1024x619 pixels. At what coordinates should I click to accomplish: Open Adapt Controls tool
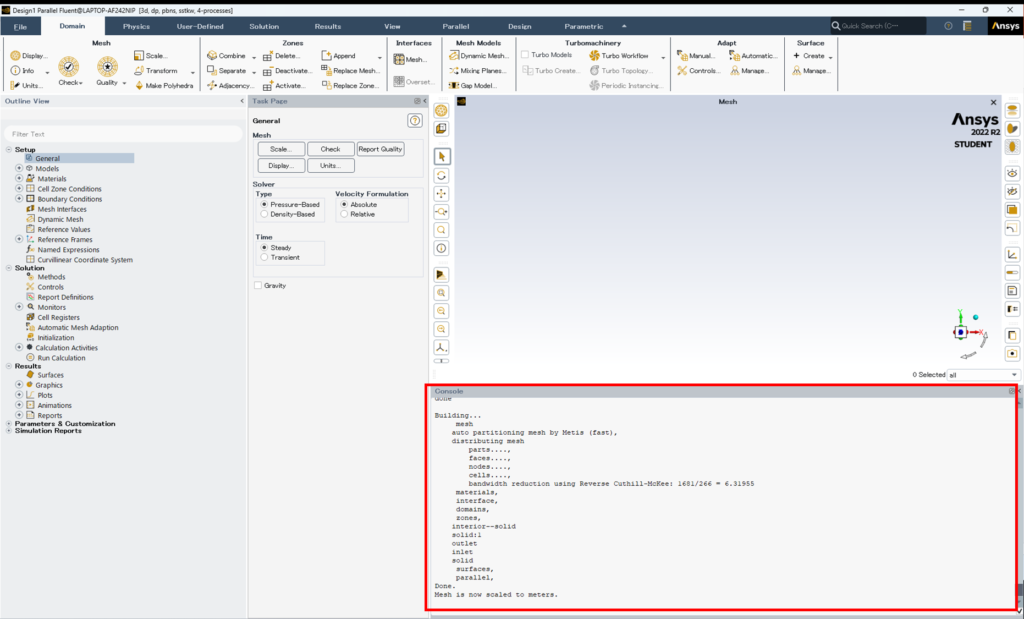[x=698, y=71]
